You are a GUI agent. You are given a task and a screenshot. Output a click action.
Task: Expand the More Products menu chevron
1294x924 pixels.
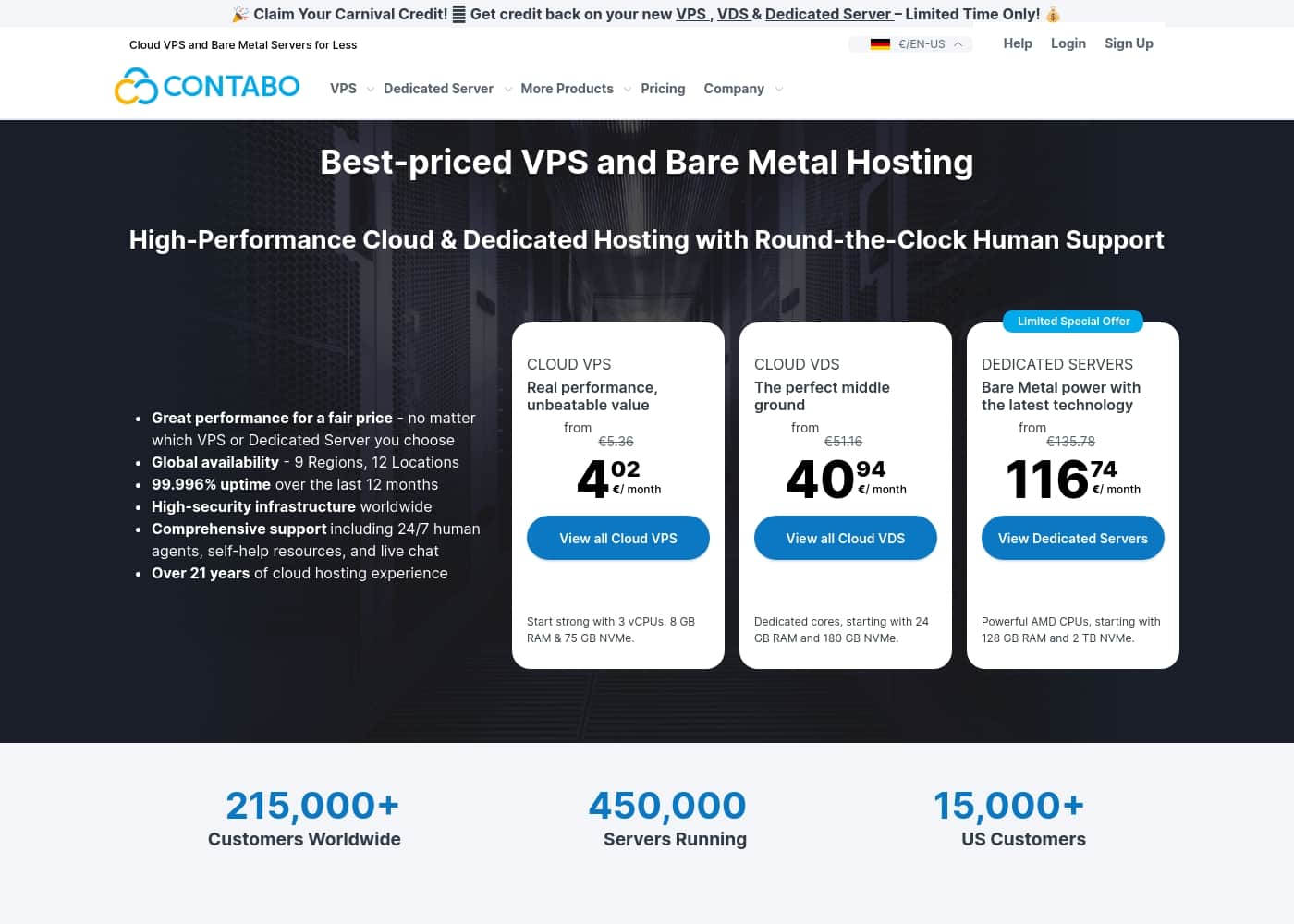click(x=628, y=90)
